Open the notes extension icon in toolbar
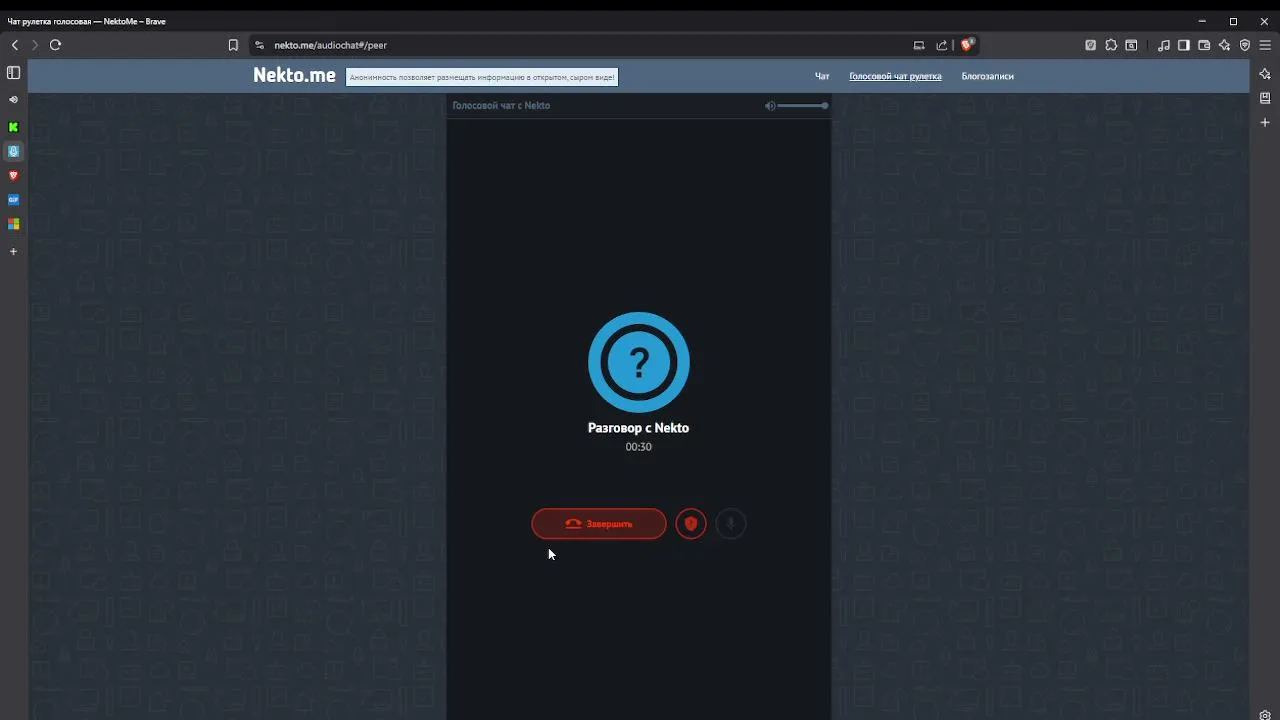Image resolution: width=1280 pixels, height=720 pixels. 1091,45
